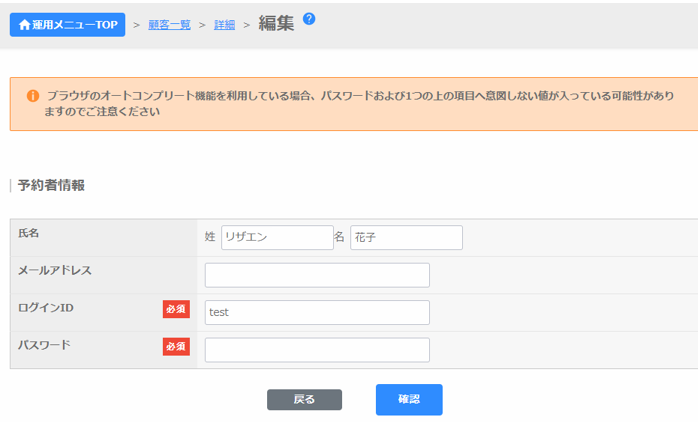The height and width of the screenshot is (422, 698).
Task: Click the empty メールアドレス input field
Action: coord(317,275)
